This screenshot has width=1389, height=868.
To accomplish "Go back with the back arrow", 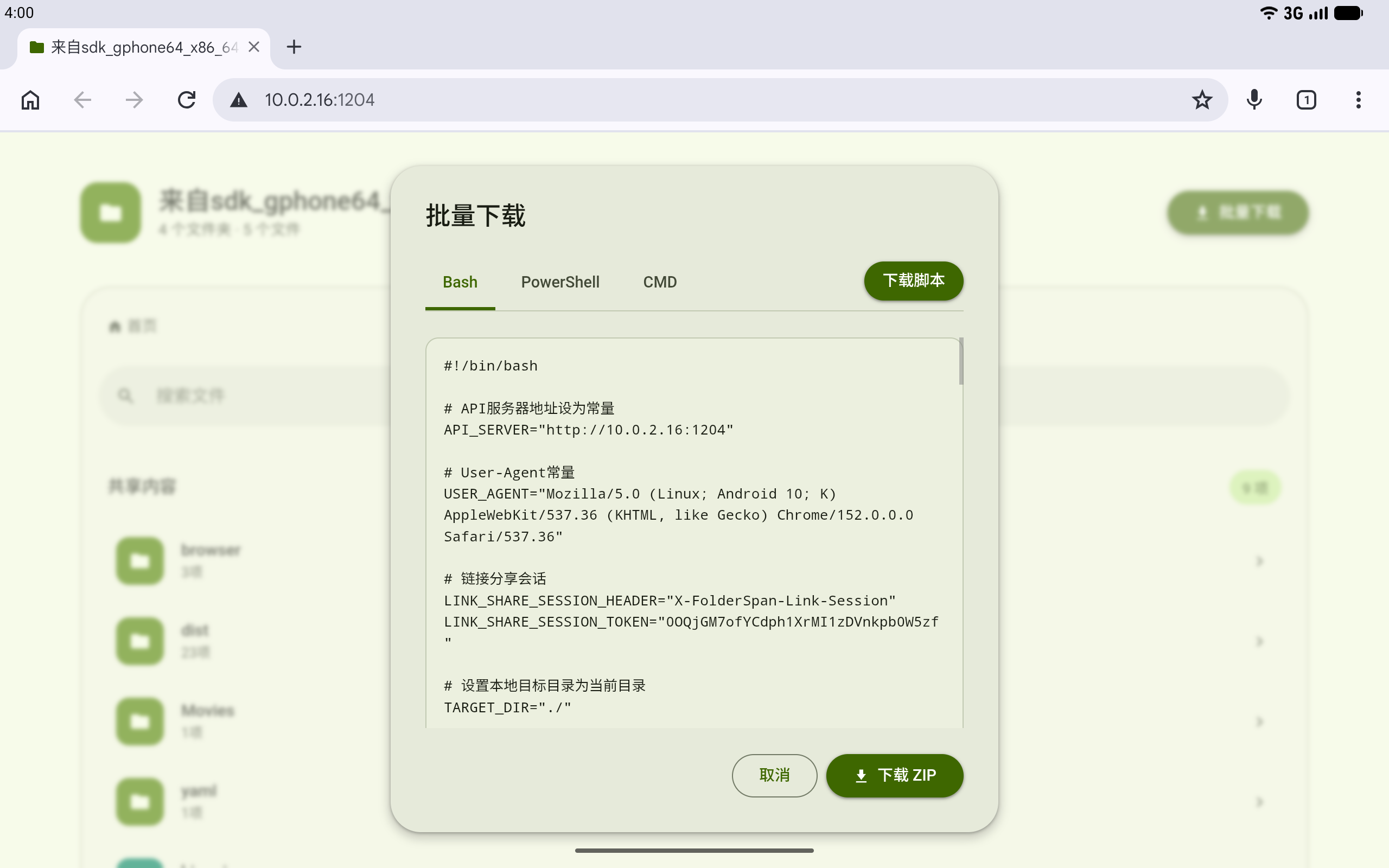I will pos(82,100).
